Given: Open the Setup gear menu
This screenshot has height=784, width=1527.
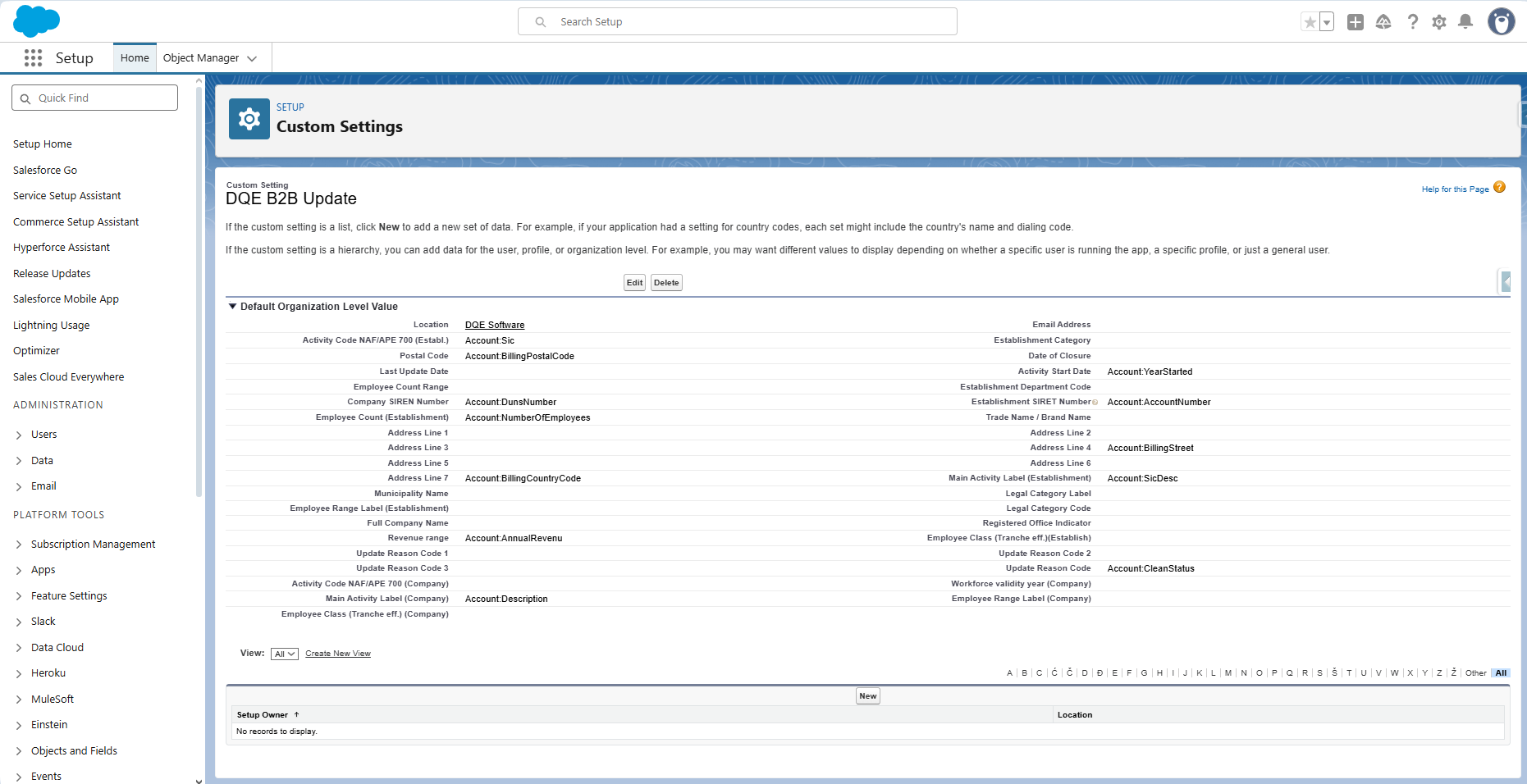Looking at the screenshot, I should point(1439,22).
